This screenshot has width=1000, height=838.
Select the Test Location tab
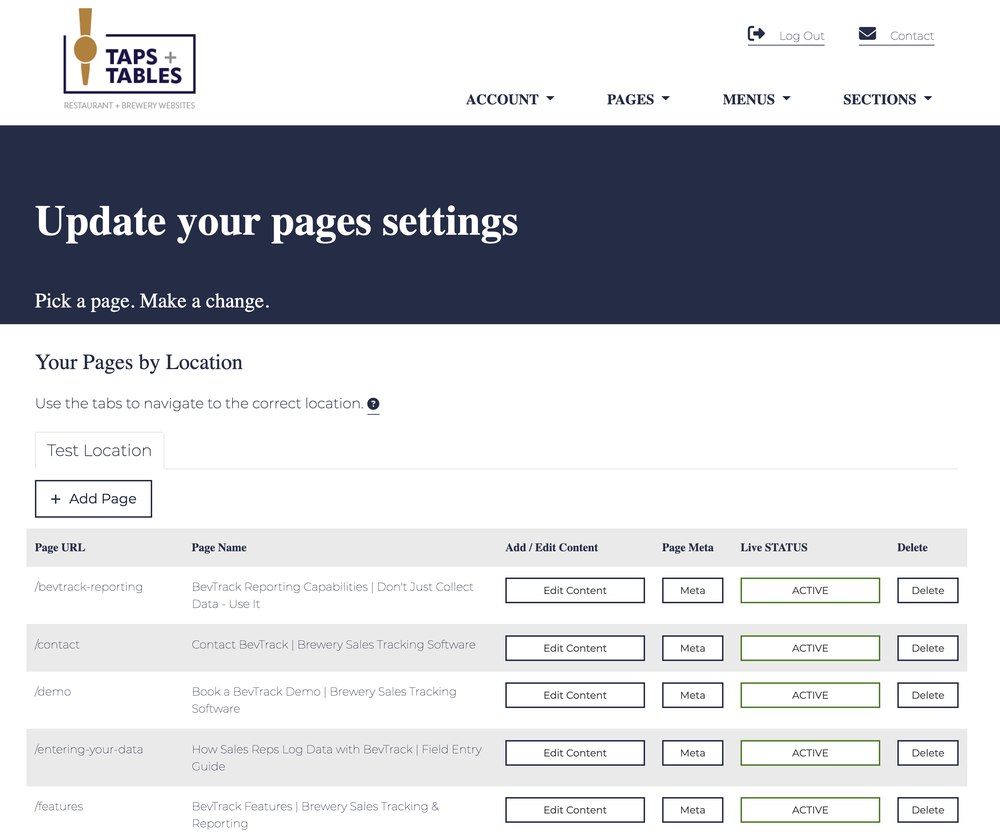tap(99, 450)
